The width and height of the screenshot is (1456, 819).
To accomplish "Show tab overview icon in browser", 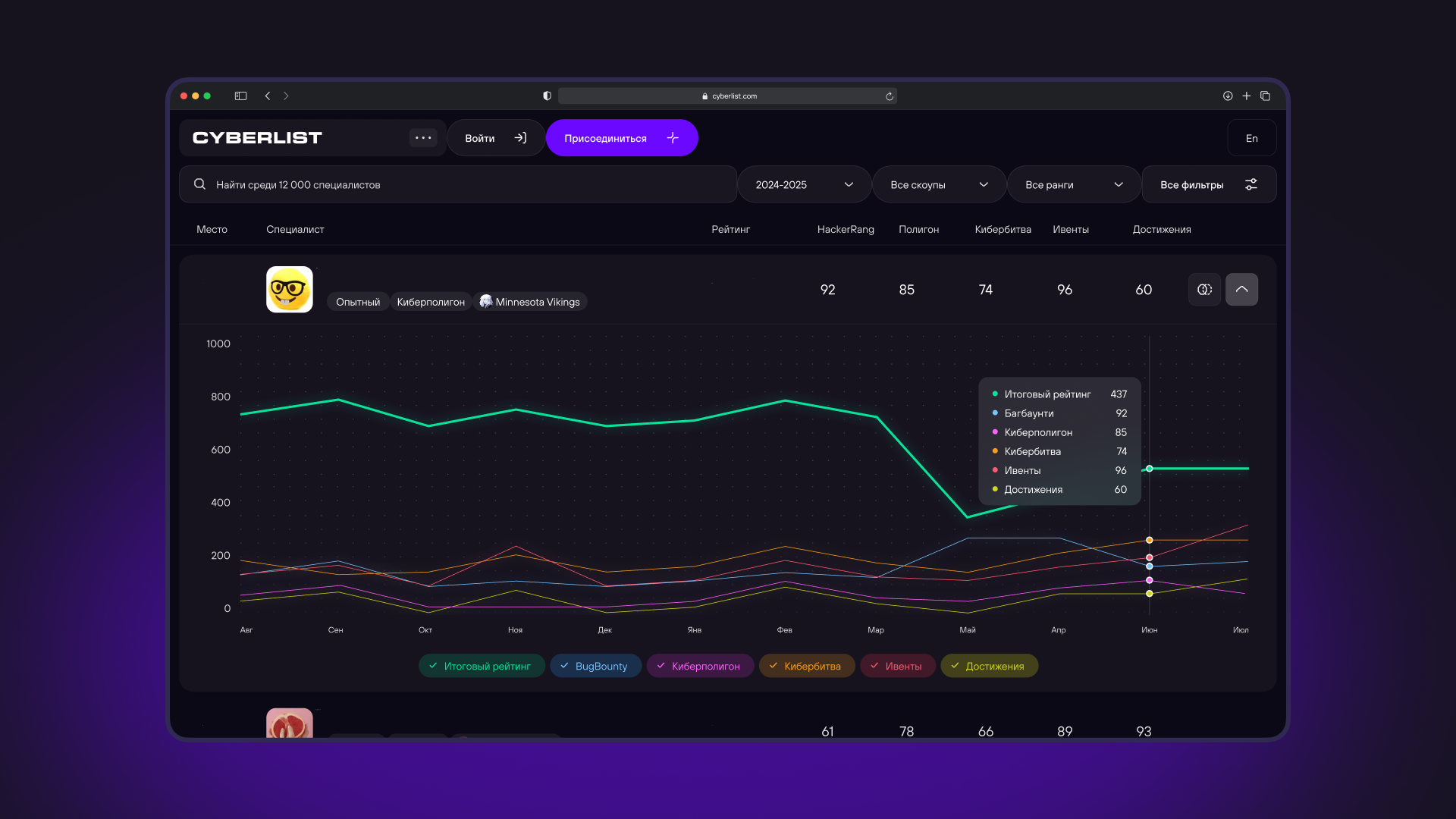I will point(1265,96).
